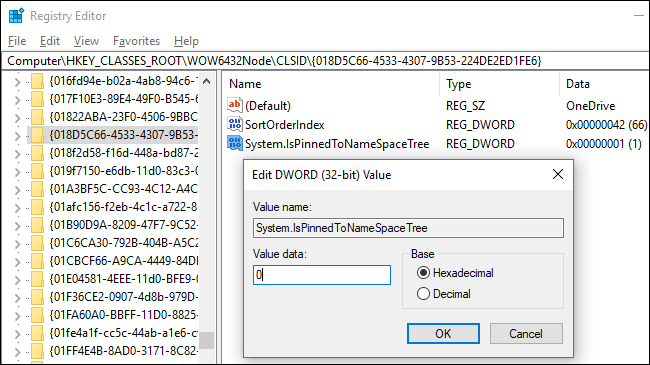Screen dimensions: 650x365
Task: Close the Edit DWORD dialog
Action: coord(558,174)
